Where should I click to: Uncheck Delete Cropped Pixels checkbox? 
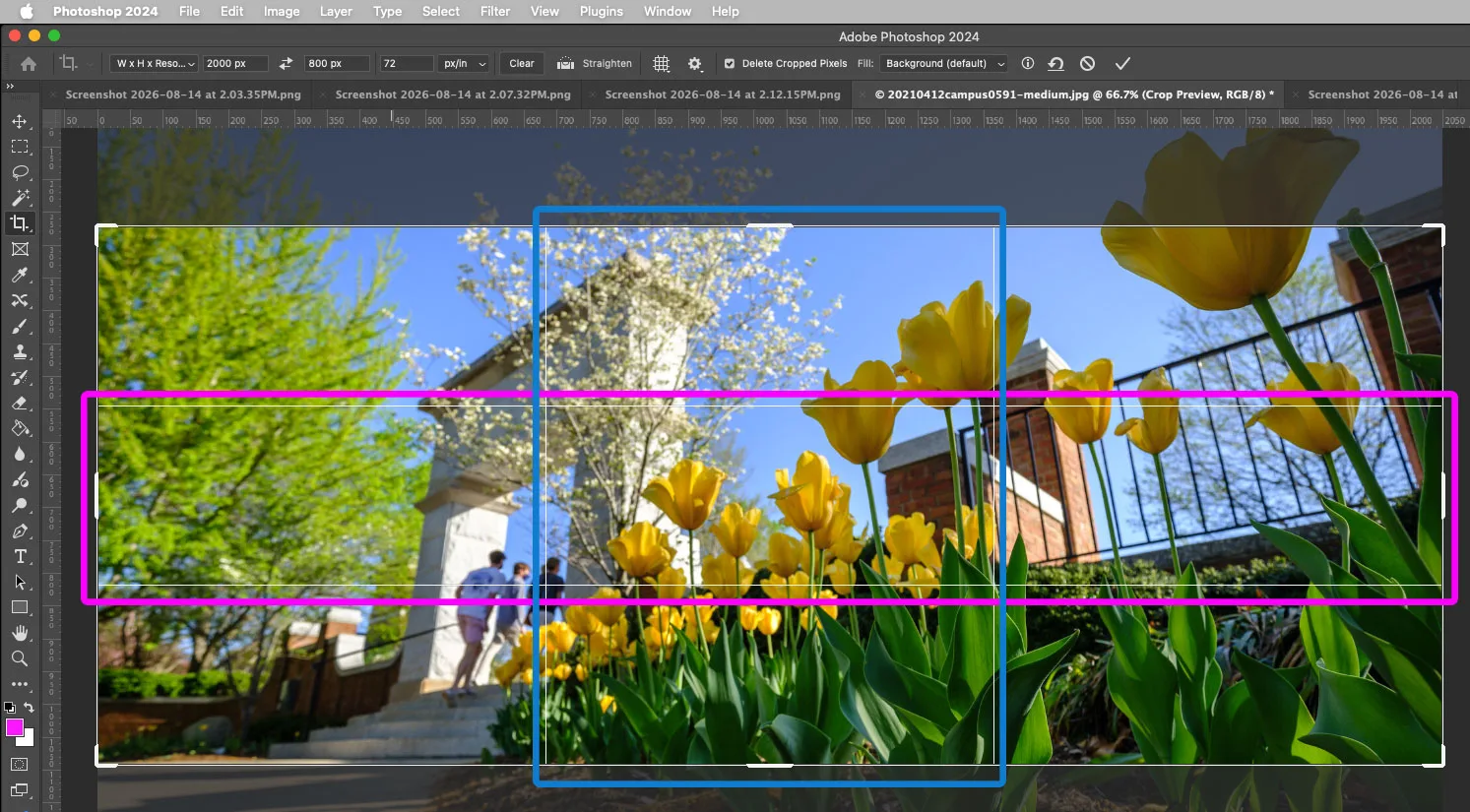(x=730, y=63)
